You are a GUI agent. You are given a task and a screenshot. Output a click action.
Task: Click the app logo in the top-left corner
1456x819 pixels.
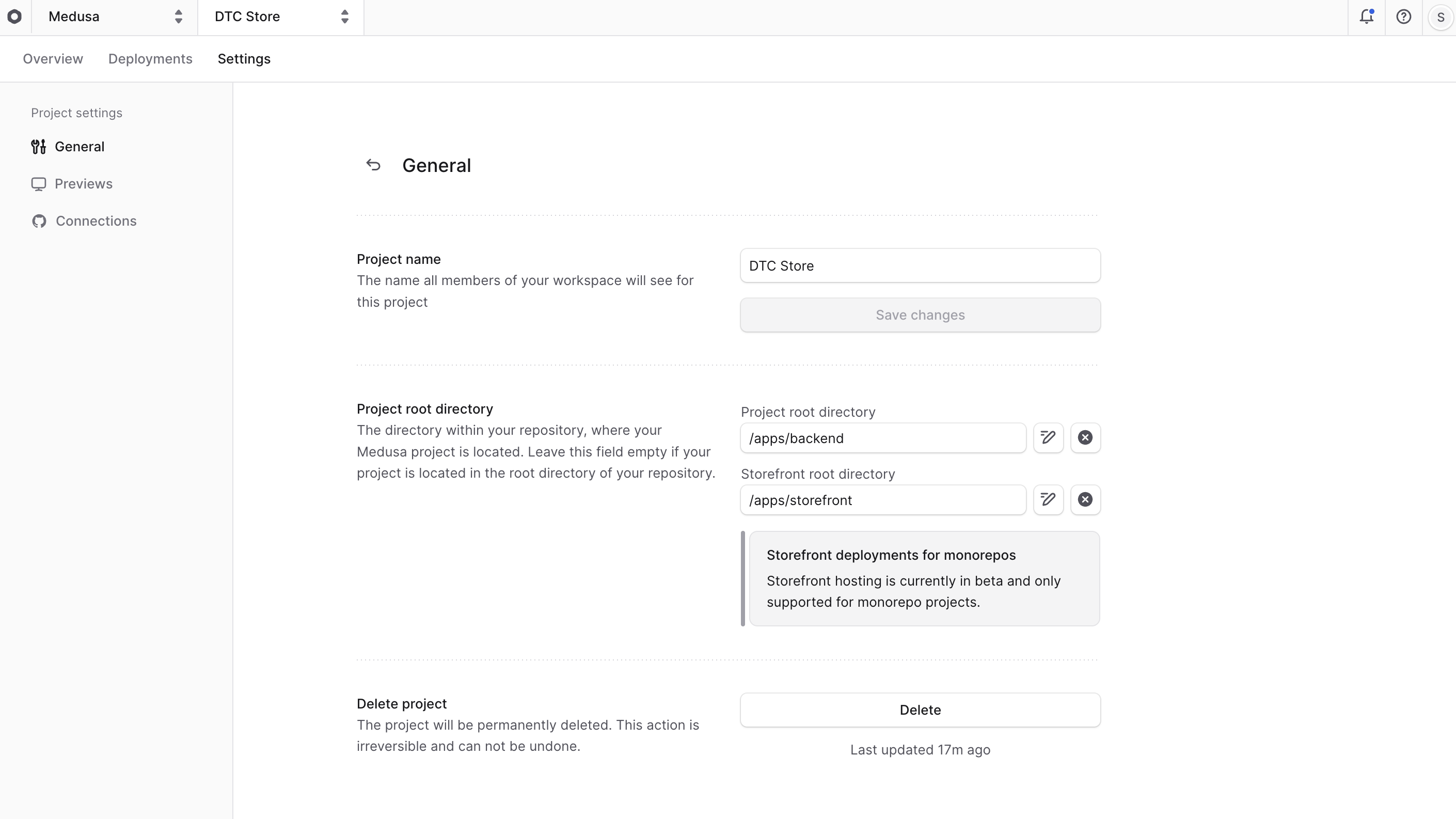[14, 17]
